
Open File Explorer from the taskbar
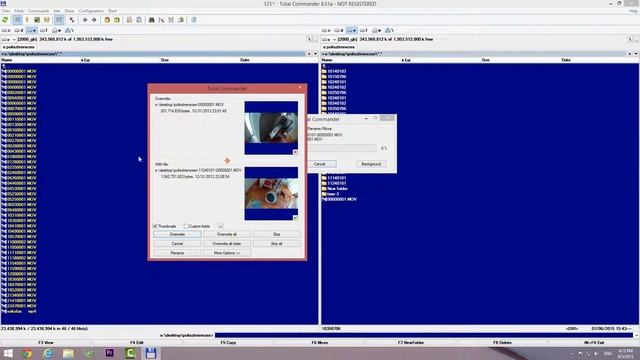[68, 353]
